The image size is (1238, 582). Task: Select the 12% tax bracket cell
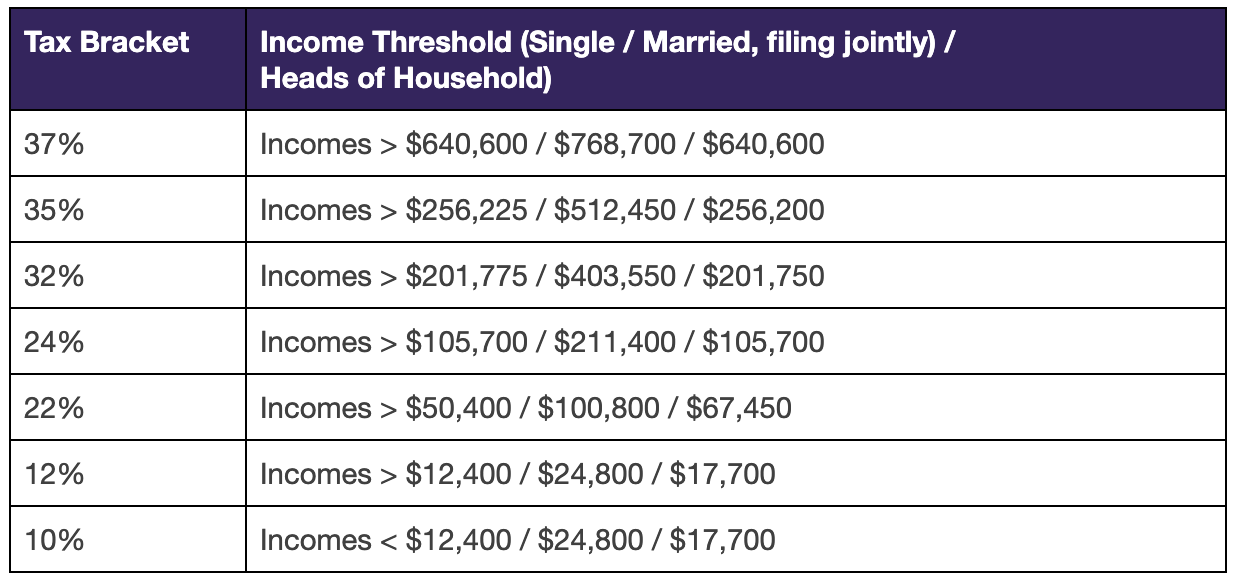click(x=53, y=474)
